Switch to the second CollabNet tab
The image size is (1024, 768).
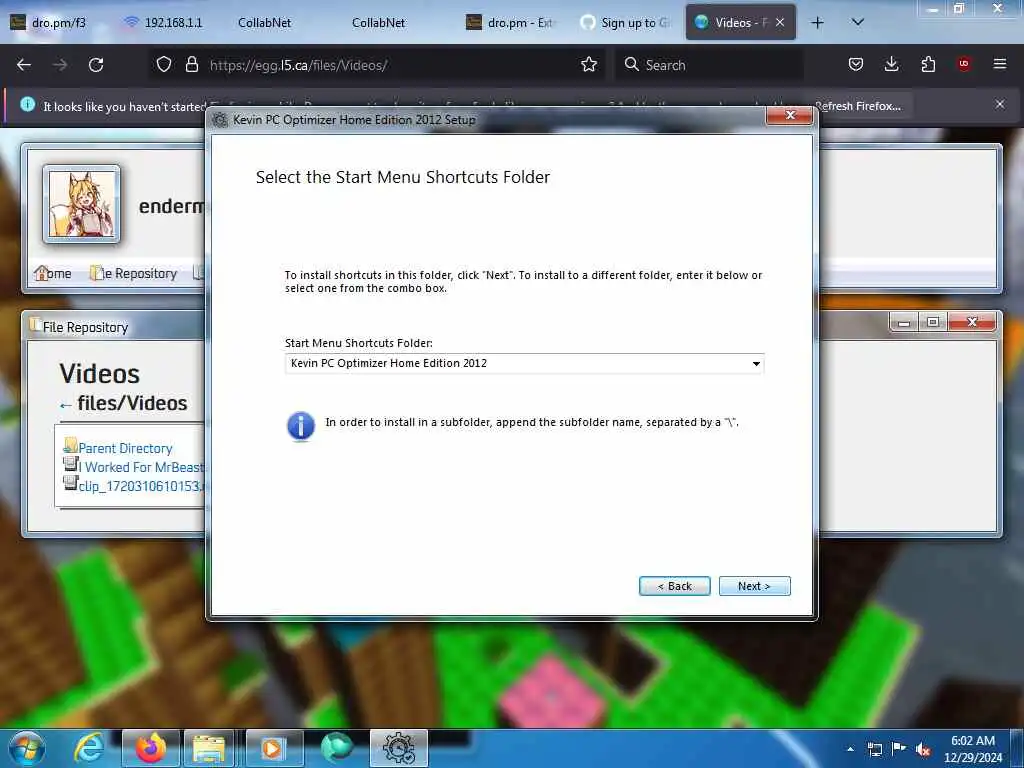click(x=379, y=22)
